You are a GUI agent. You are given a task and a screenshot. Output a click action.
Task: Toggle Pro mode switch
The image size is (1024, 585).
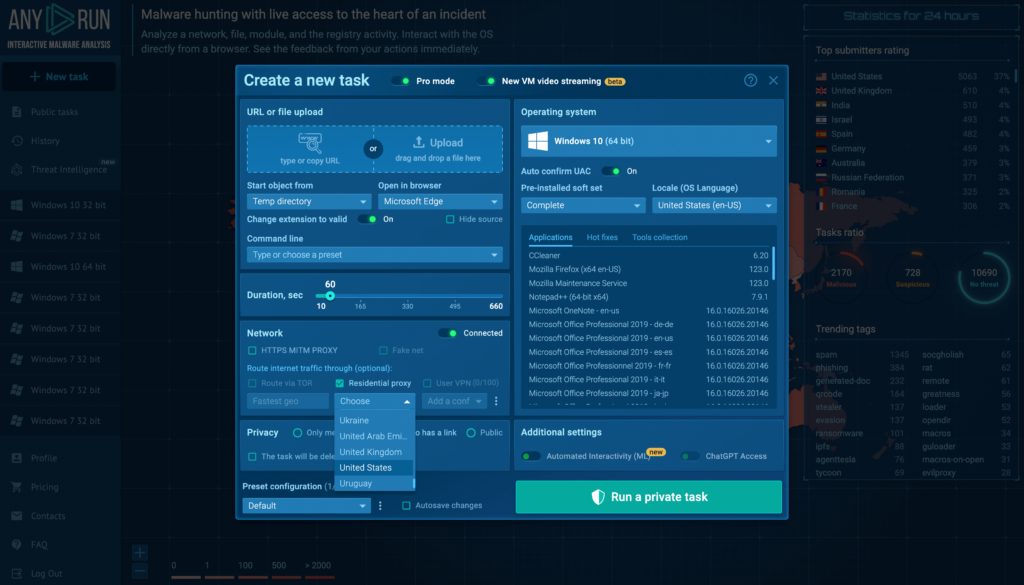click(x=400, y=81)
